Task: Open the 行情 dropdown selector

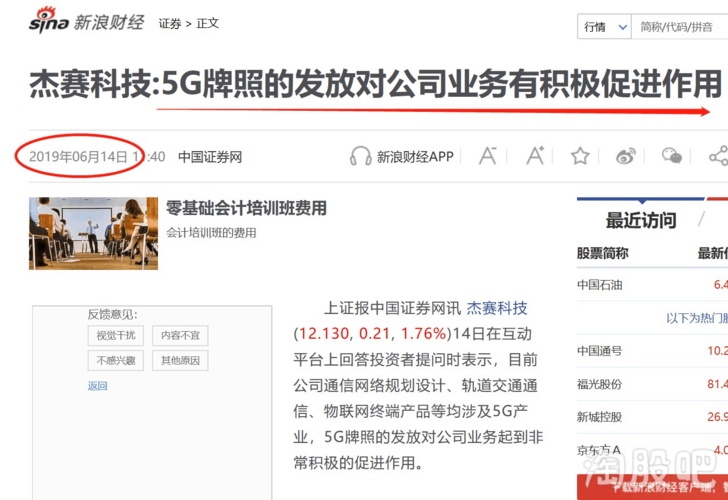Action: click(604, 27)
